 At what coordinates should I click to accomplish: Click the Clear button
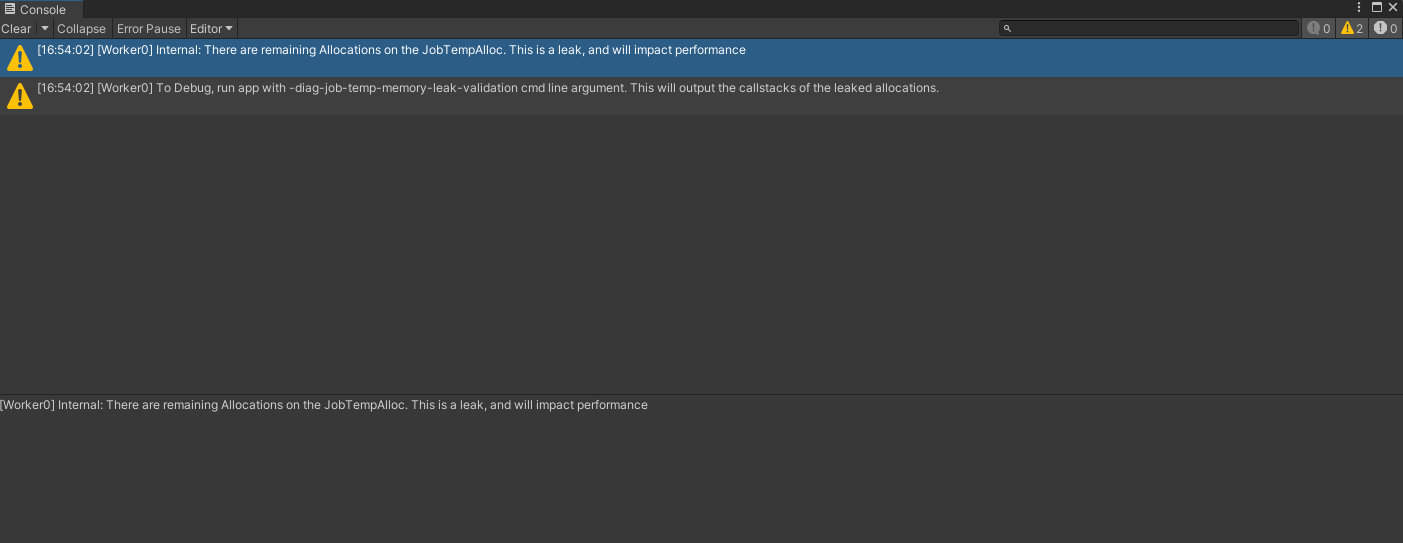(17, 29)
